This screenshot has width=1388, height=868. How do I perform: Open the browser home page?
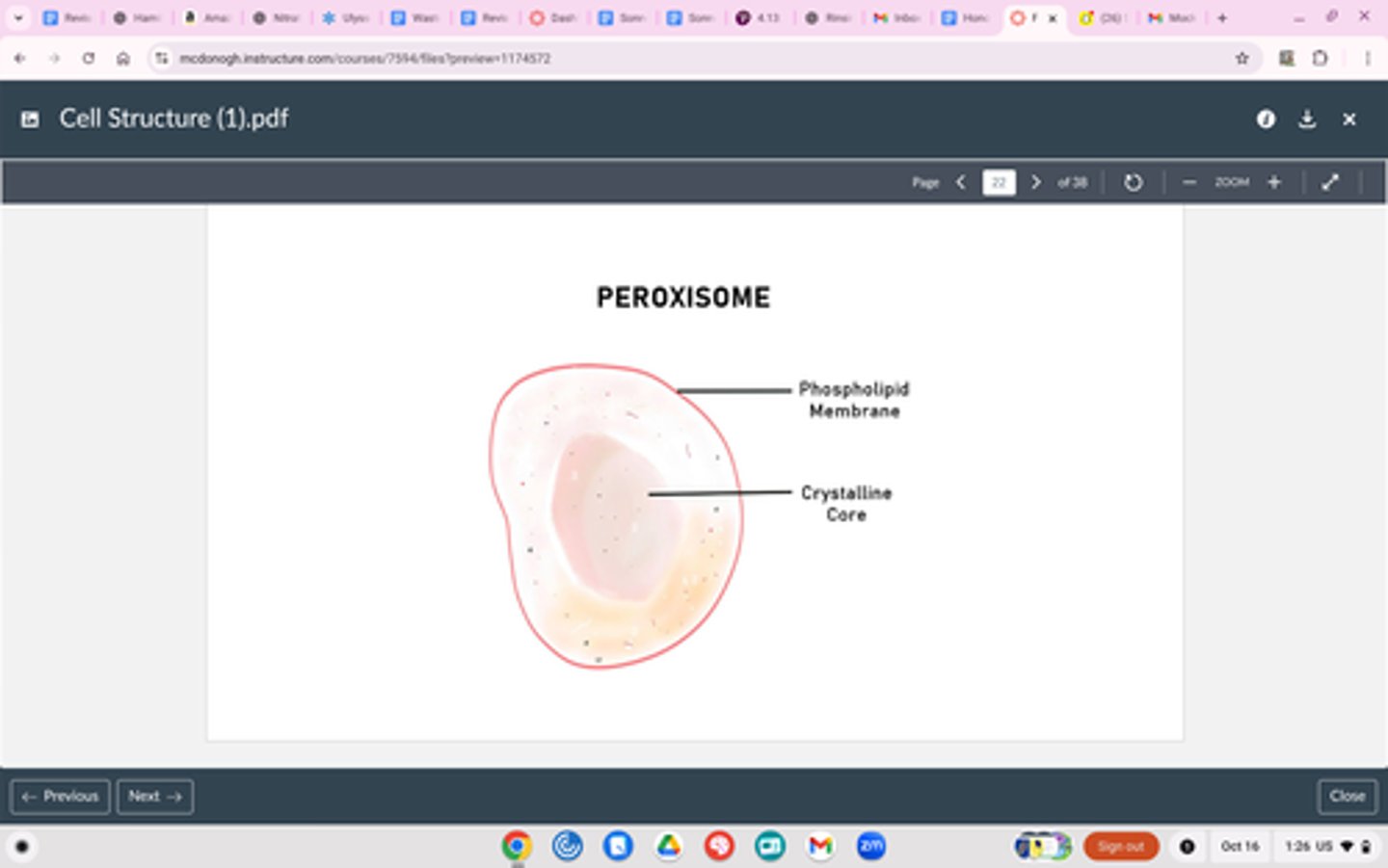[x=123, y=59]
